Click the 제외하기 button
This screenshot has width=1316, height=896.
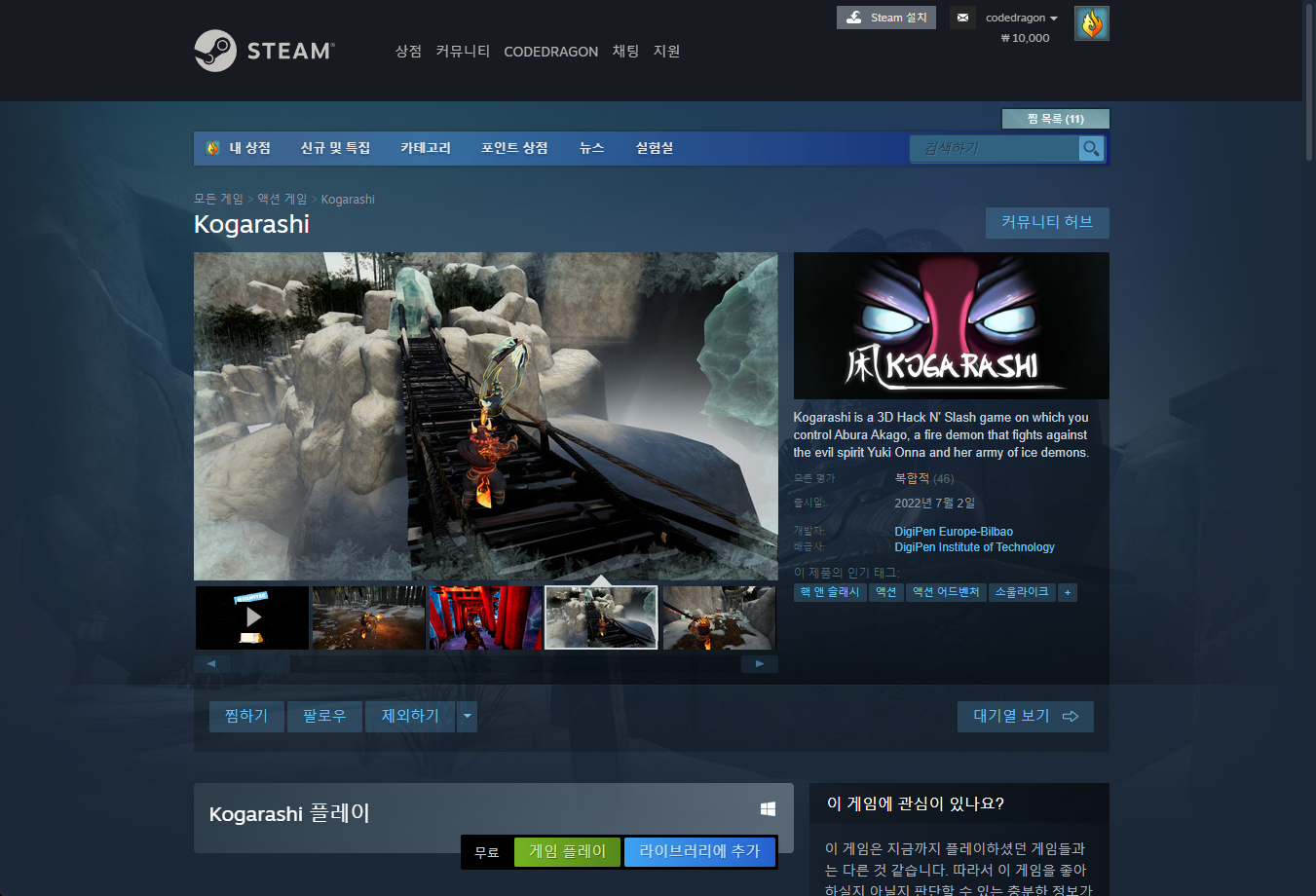click(x=410, y=716)
